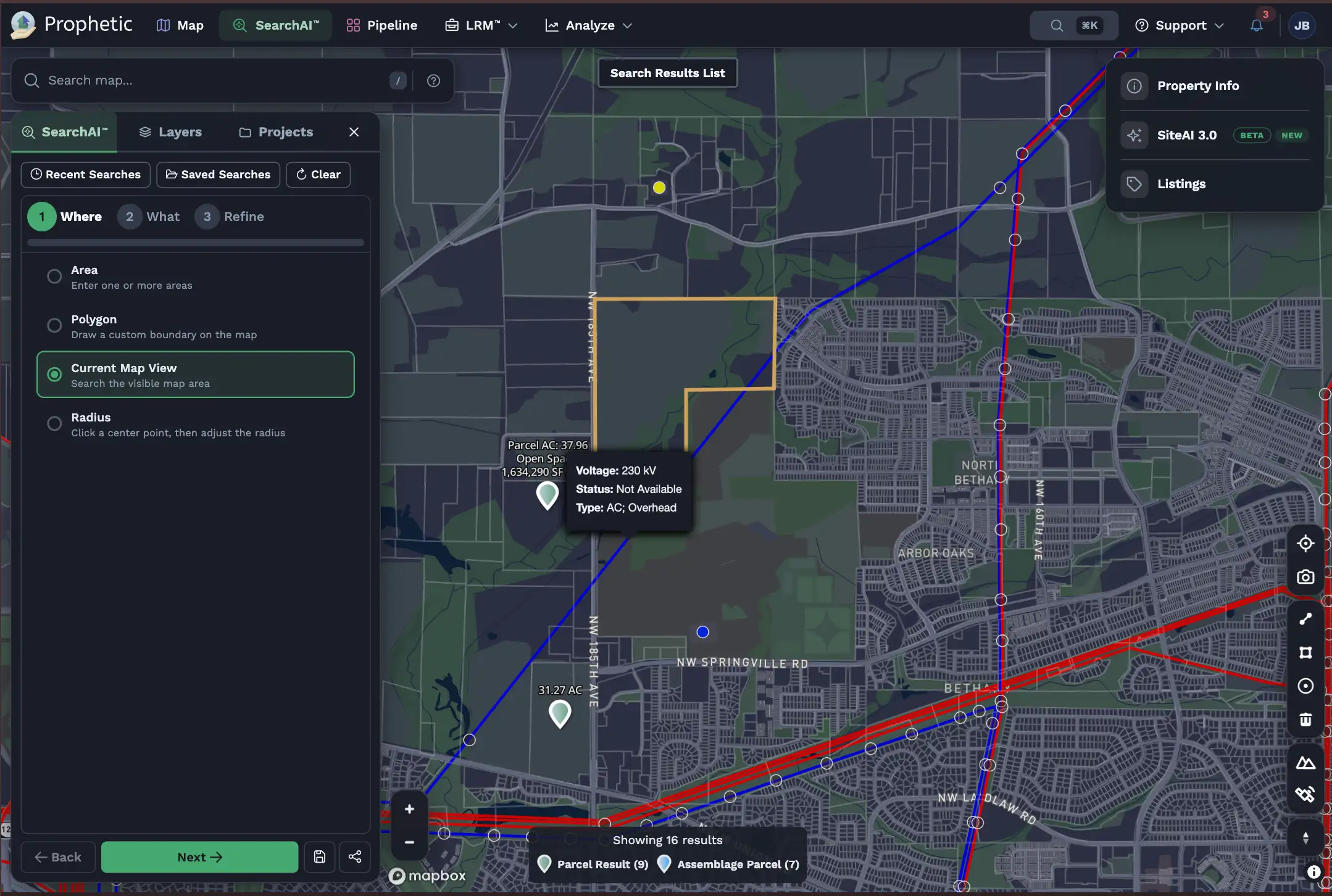Switch to the Projects tab
Viewport: 1332px width, 896px height.
[276, 132]
